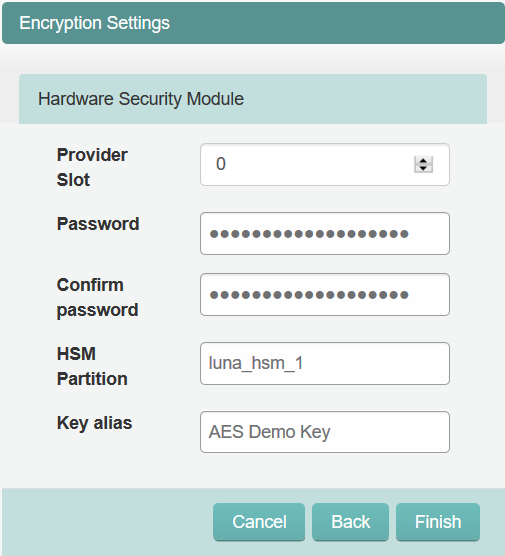Go back with the Back button
505x556 pixels.
350,522
